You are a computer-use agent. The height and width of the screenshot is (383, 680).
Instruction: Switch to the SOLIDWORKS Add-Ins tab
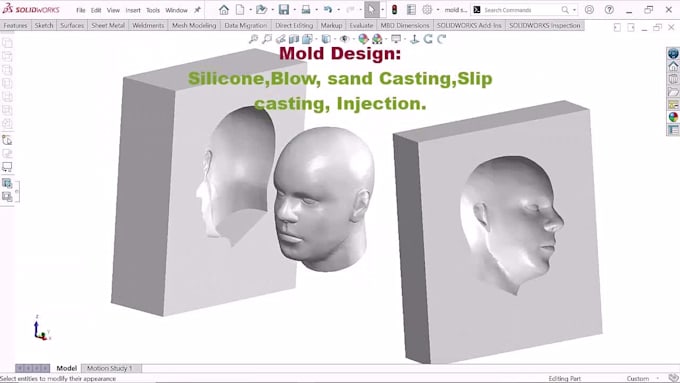point(469,26)
